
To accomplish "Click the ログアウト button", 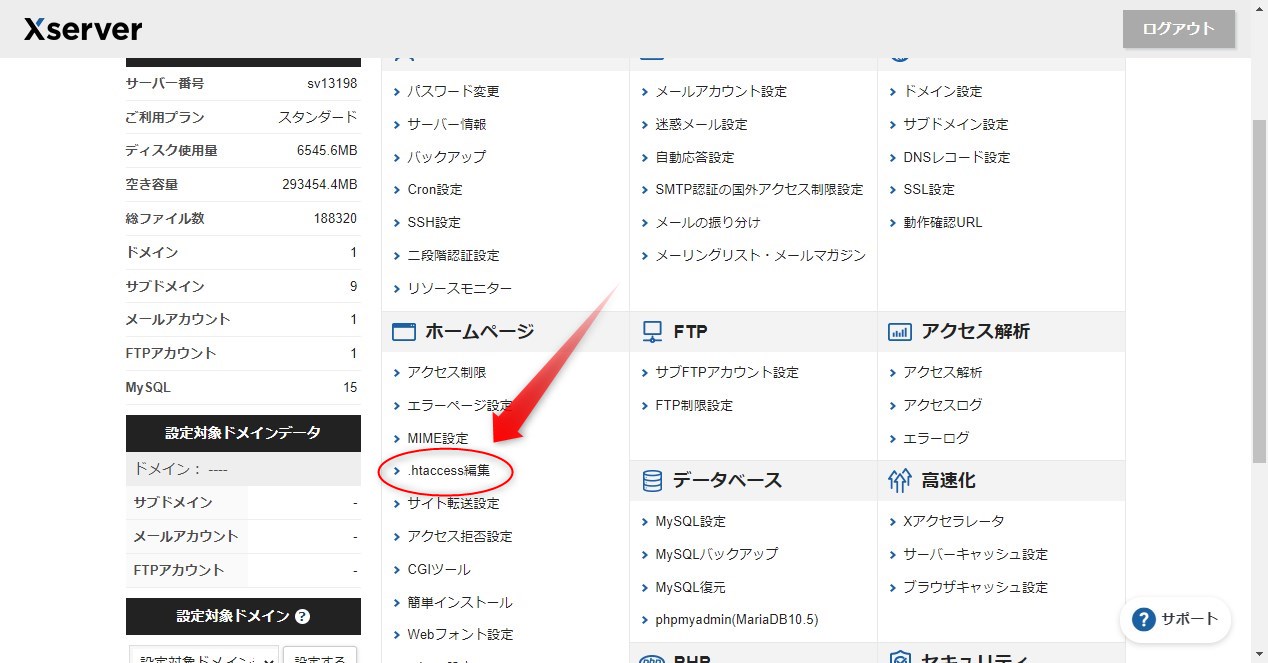I will click(x=1178, y=29).
